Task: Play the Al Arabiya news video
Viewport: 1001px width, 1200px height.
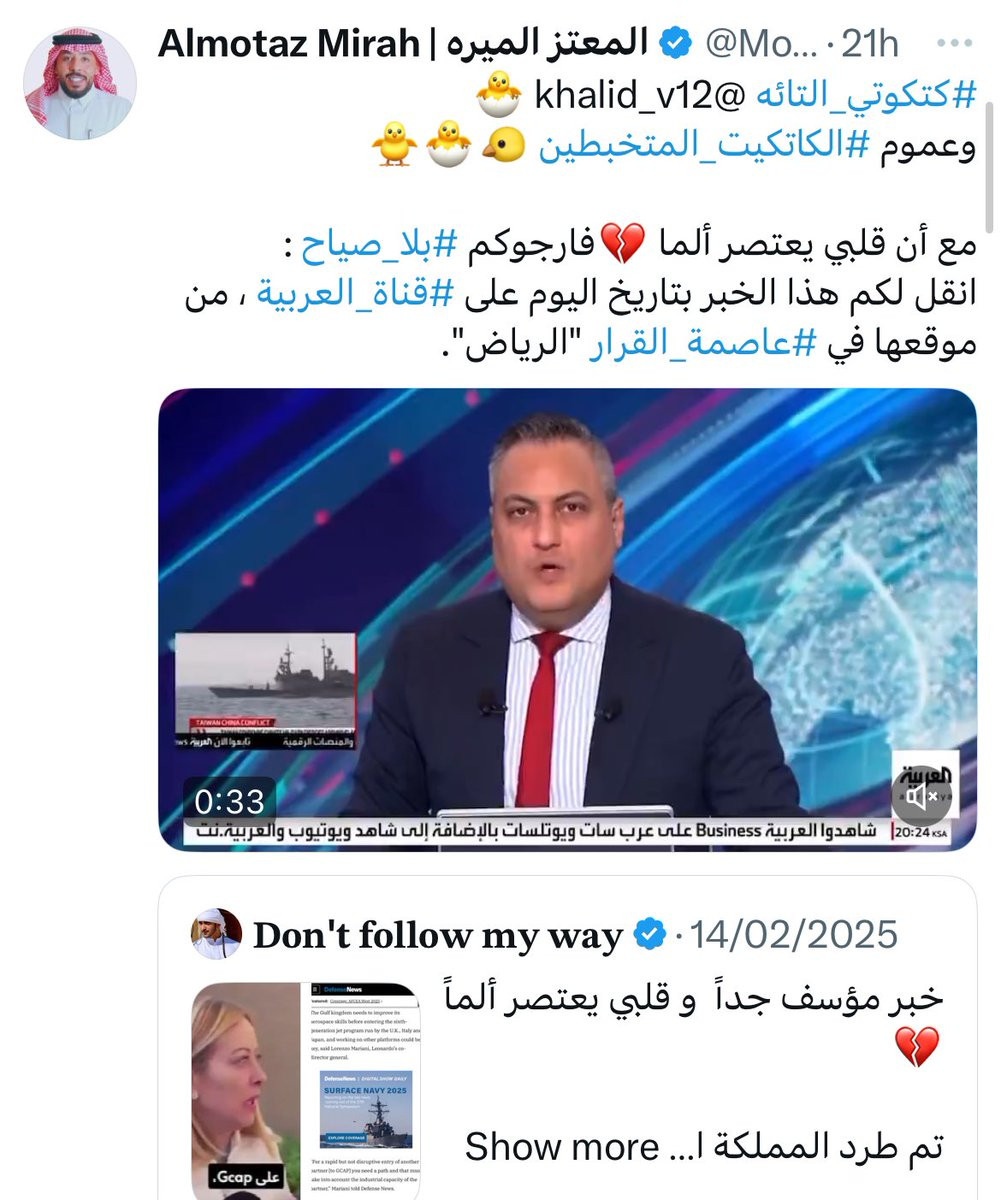Action: pos(567,619)
